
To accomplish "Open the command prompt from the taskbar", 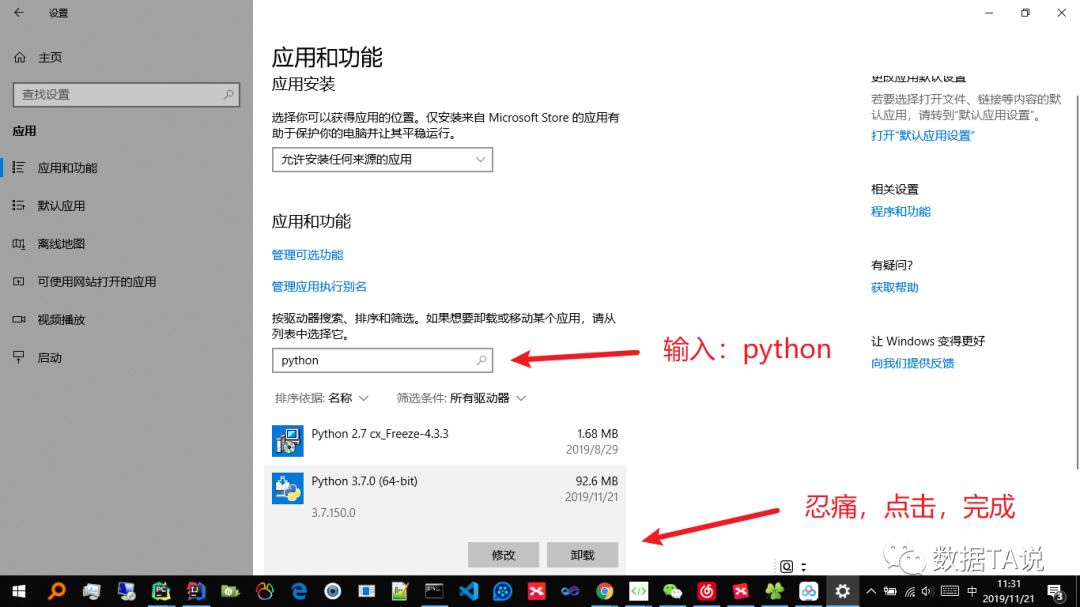I will pyautogui.click(x=434, y=591).
